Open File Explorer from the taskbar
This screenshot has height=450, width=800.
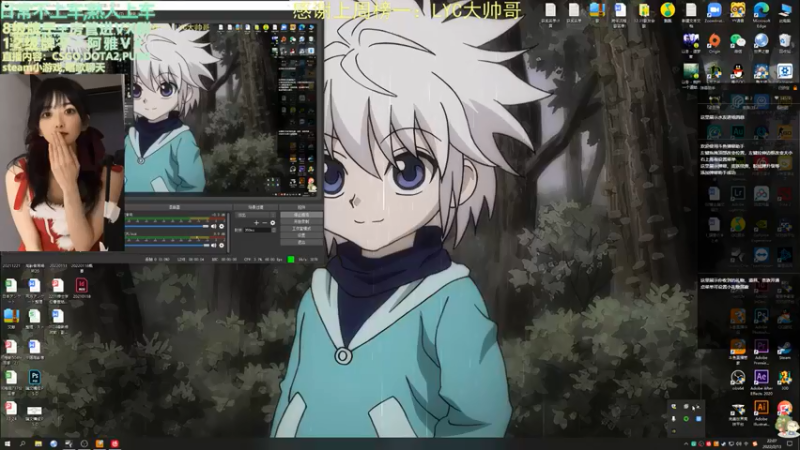click(x=38, y=444)
